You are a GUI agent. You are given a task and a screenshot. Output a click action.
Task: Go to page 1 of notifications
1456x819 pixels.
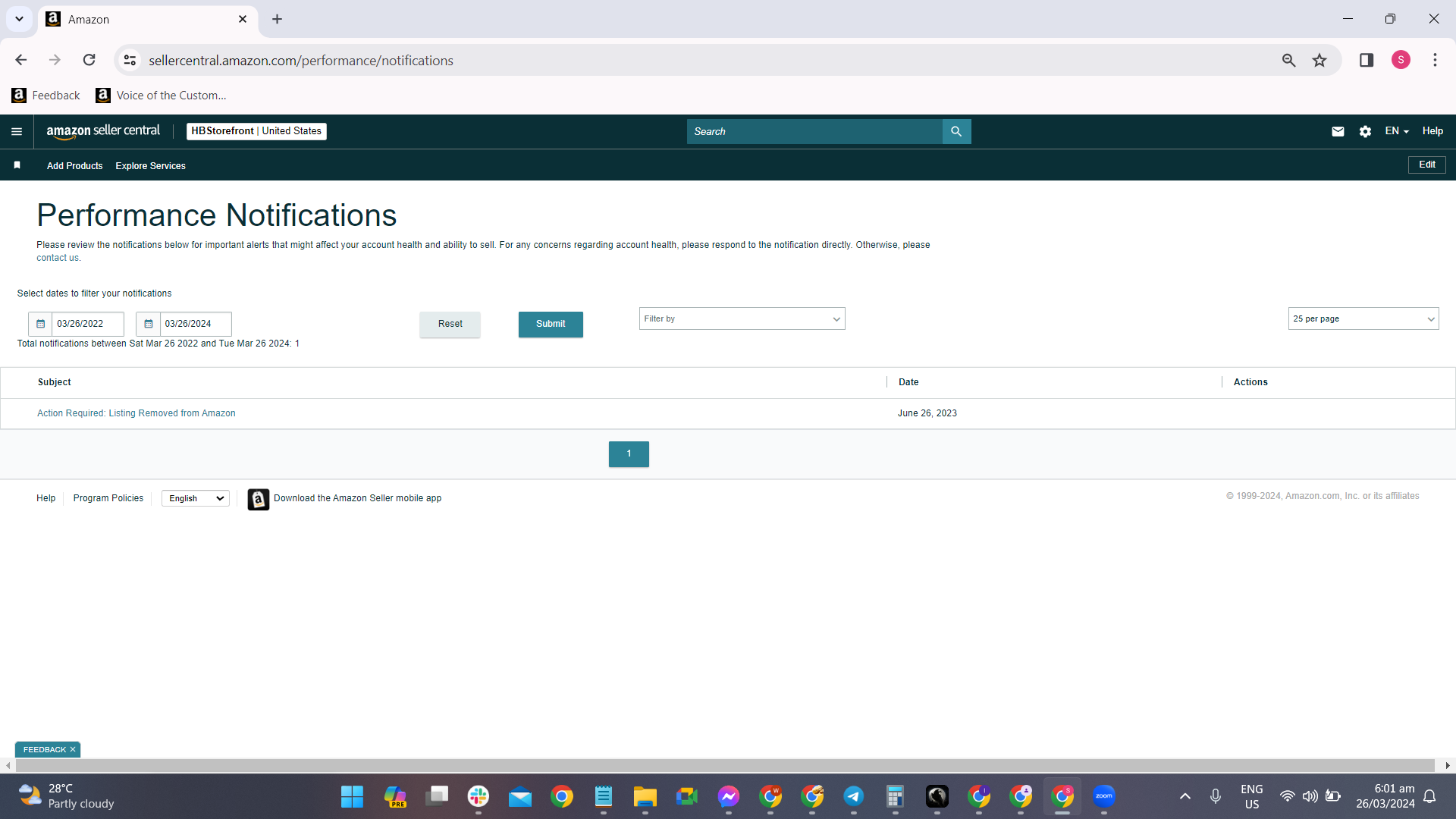629,453
